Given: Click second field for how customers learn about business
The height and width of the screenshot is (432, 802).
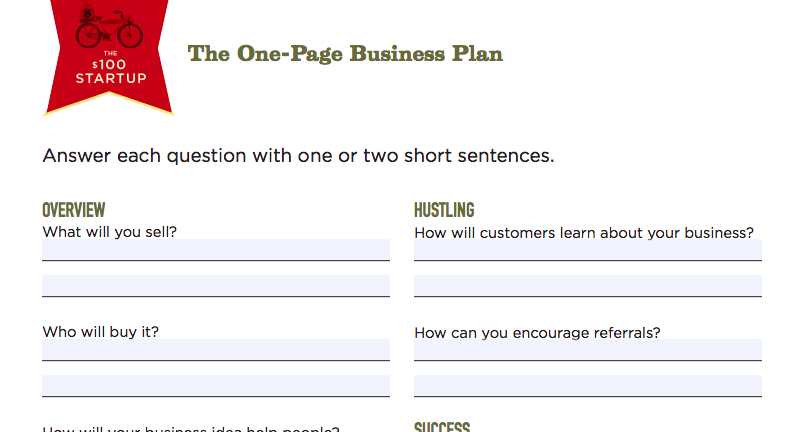Looking at the screenshot, I should tap(588, 286).
